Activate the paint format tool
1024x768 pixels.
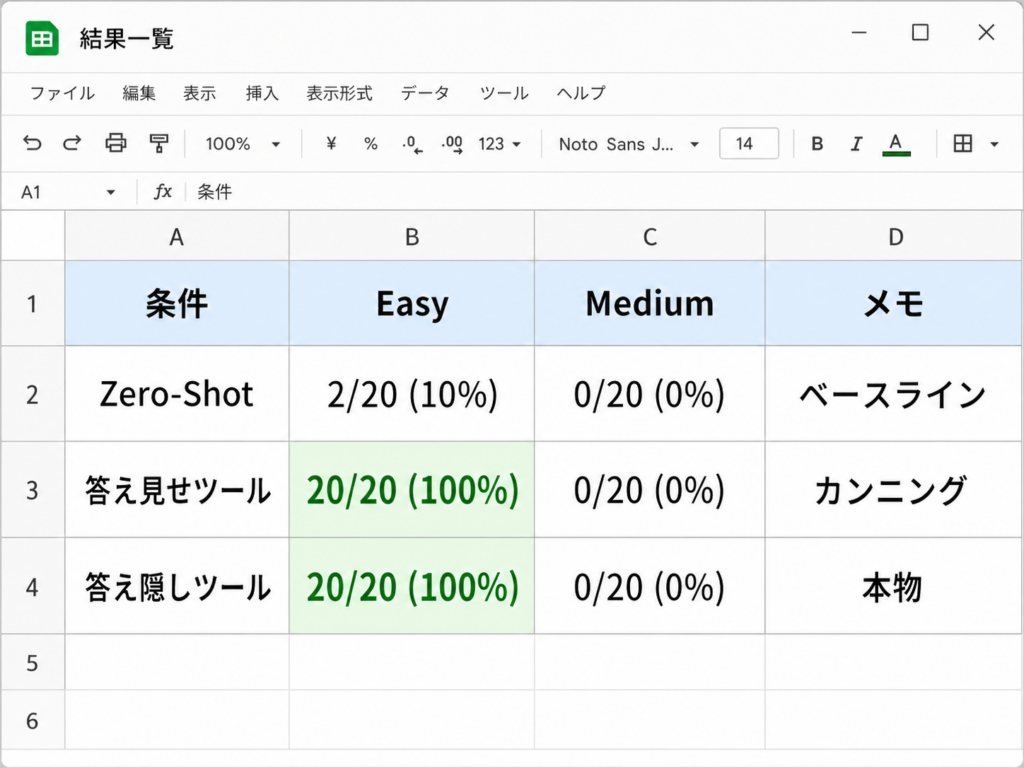[x=159, y=143]
